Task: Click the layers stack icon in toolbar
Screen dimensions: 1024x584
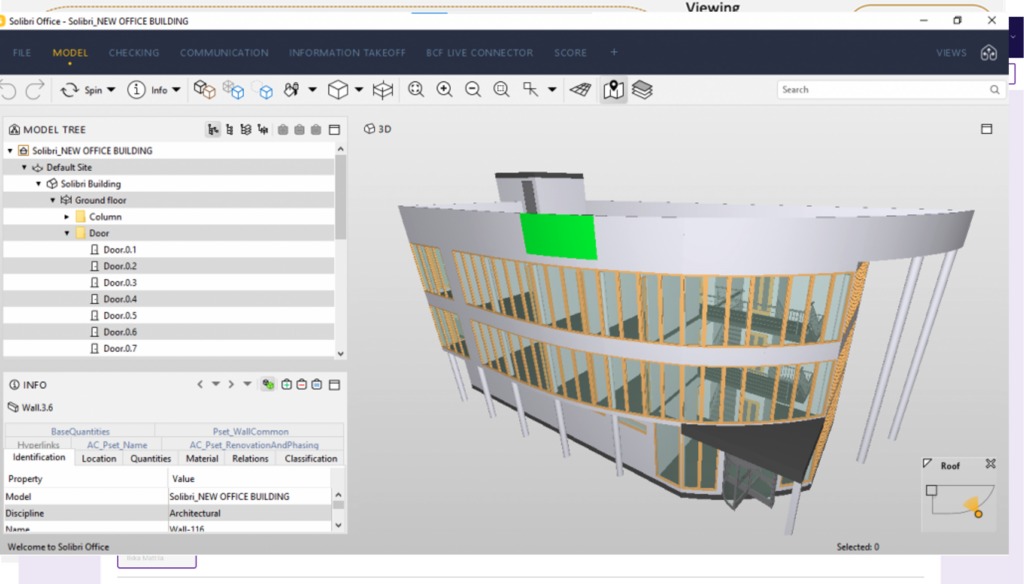Action: 642,90
